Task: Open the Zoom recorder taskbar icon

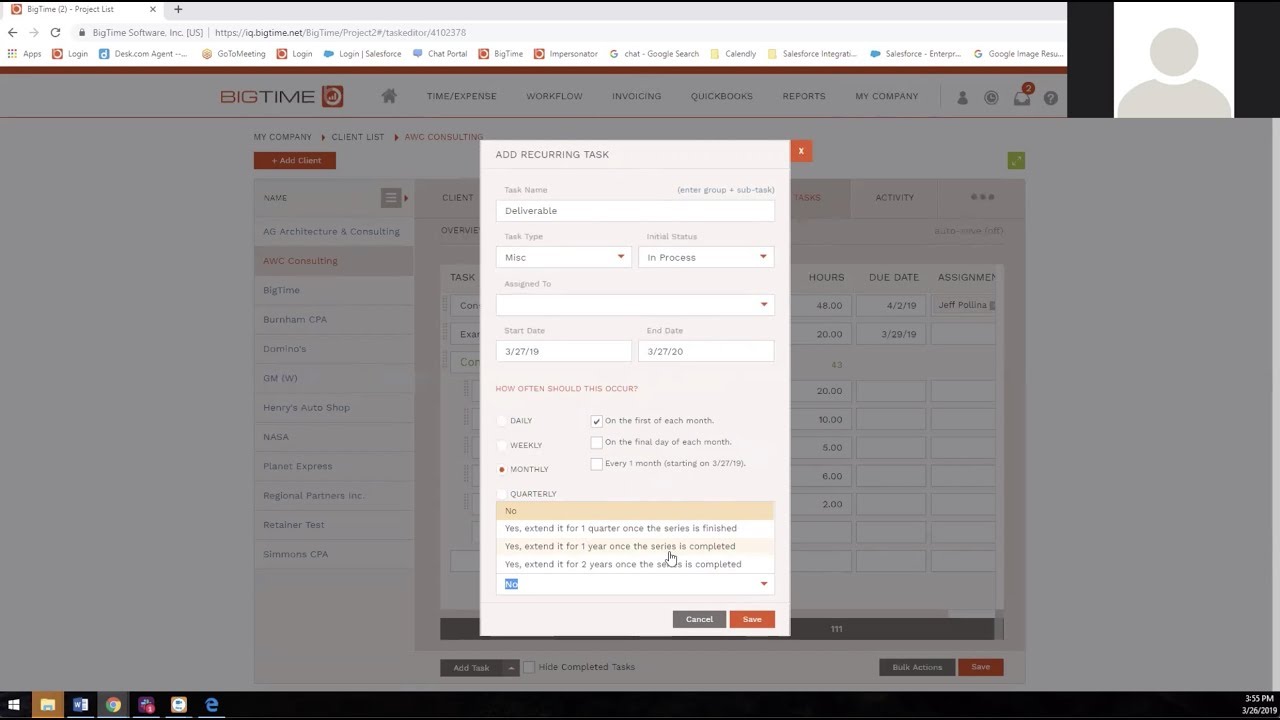Action: tap(179, 705)
